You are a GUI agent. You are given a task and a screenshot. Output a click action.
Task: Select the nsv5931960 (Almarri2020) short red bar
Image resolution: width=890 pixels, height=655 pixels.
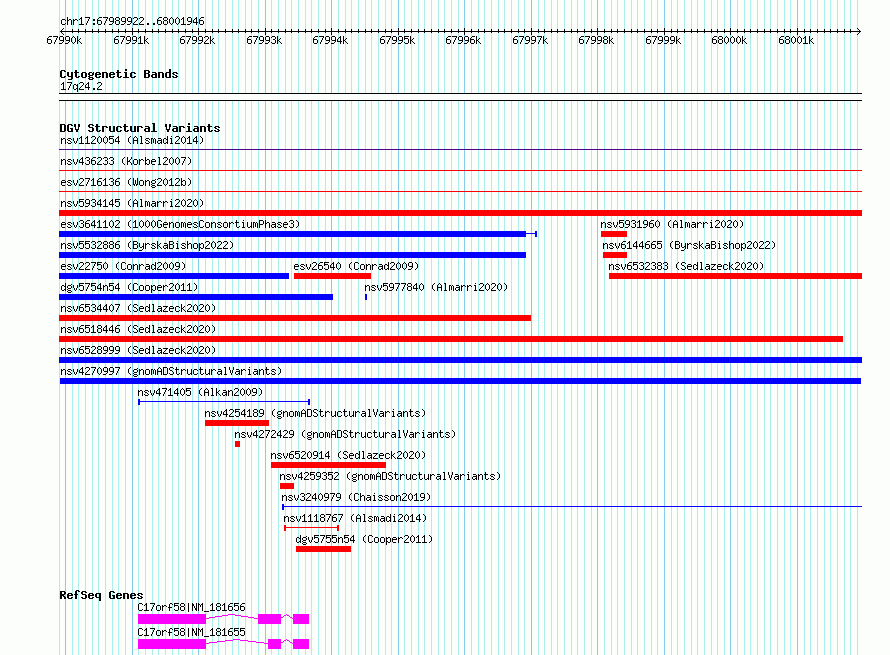[614, 234]
